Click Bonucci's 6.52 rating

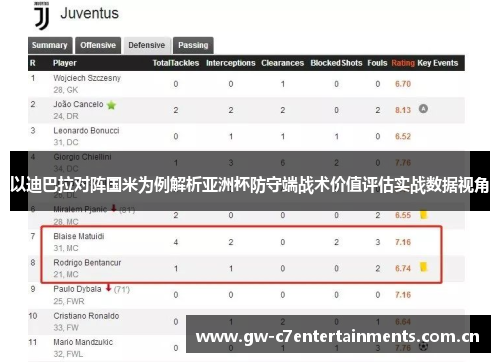(403, 136)
